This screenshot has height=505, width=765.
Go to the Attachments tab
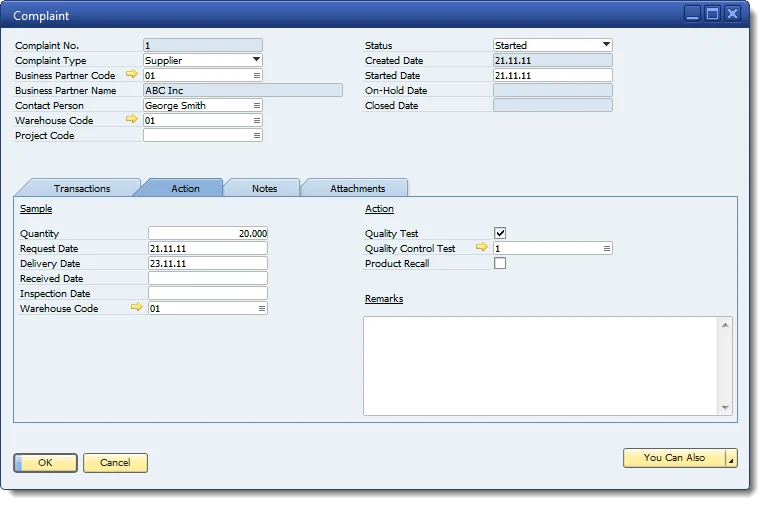point(357,188)
